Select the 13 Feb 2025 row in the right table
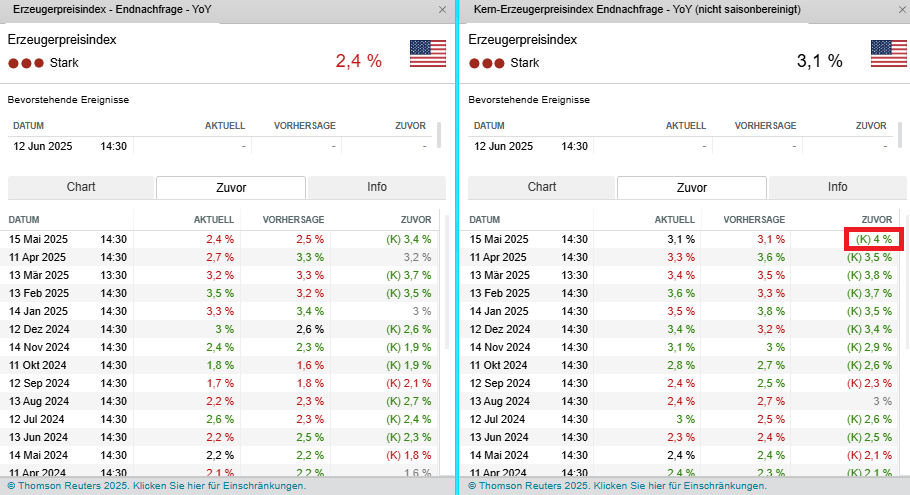Viewport: 910px width, 495px height. 681,293
